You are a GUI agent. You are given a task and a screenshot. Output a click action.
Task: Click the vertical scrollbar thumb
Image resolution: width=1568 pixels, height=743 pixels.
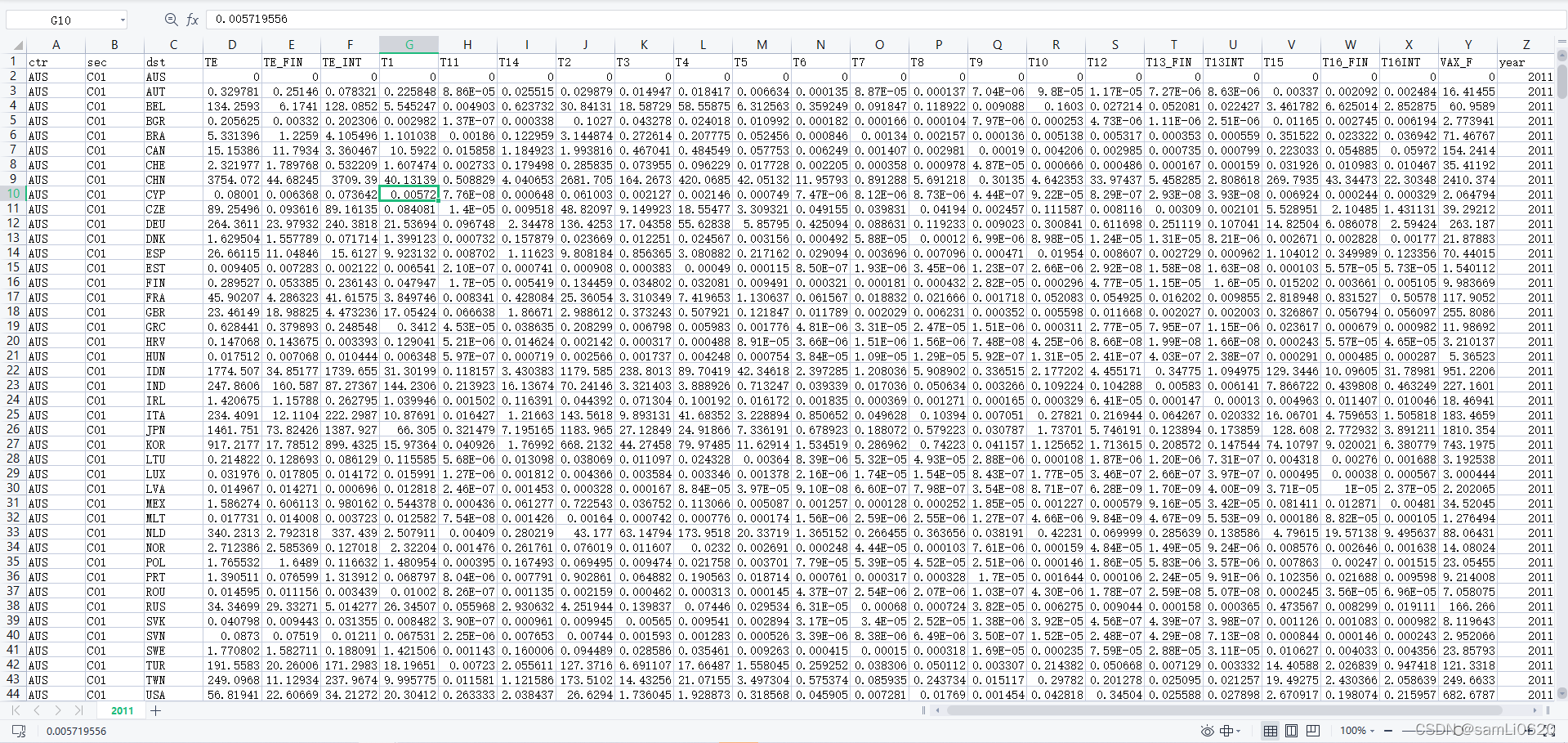[1562, 81]
